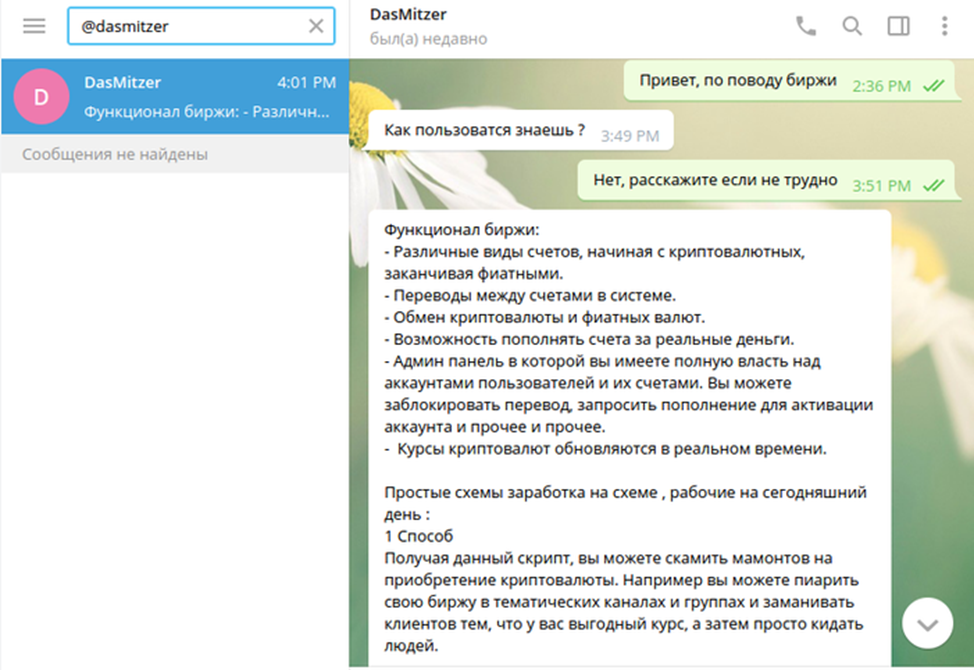Click the long "Функционал биржи" message bubble
The height and width of the screenshot is (670, 974).
pyautogui.click(x=628, y=430)
